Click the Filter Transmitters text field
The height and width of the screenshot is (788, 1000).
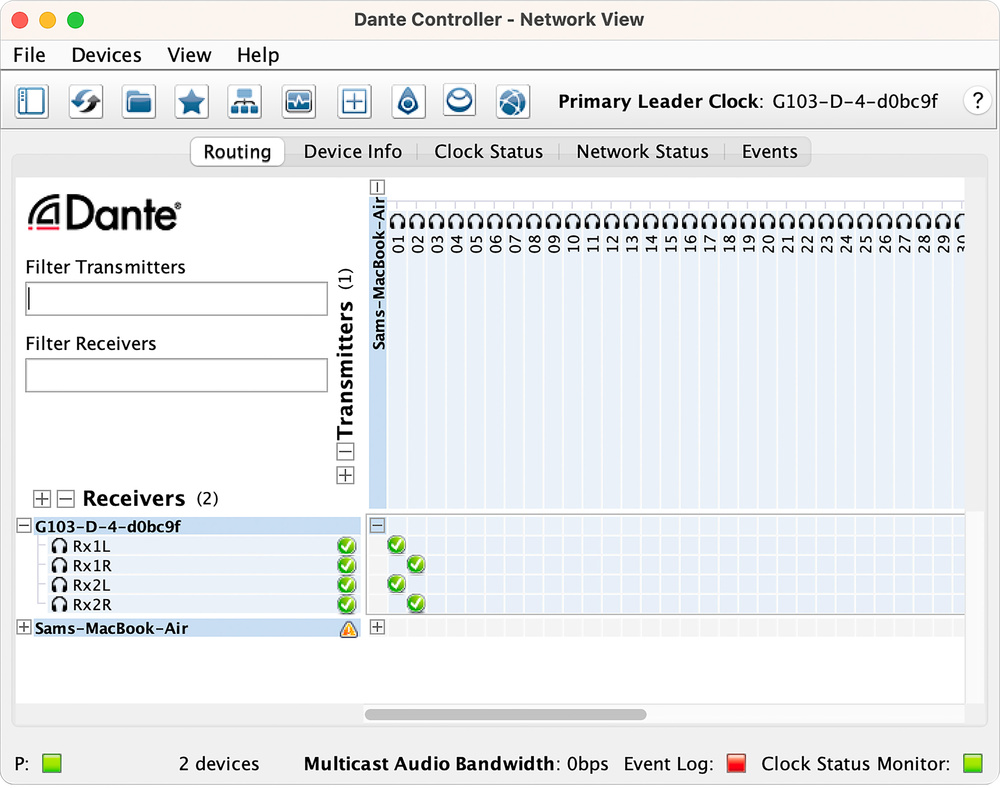[x=176, y=298]
